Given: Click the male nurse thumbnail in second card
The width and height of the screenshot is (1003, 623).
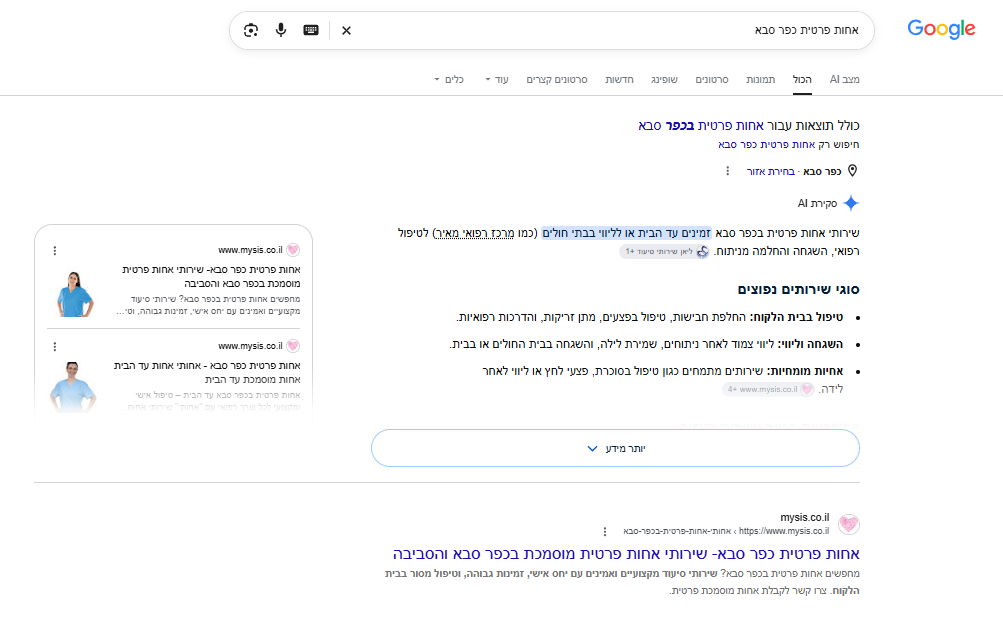Looking at the screenshot, I should tap(73, 386).
